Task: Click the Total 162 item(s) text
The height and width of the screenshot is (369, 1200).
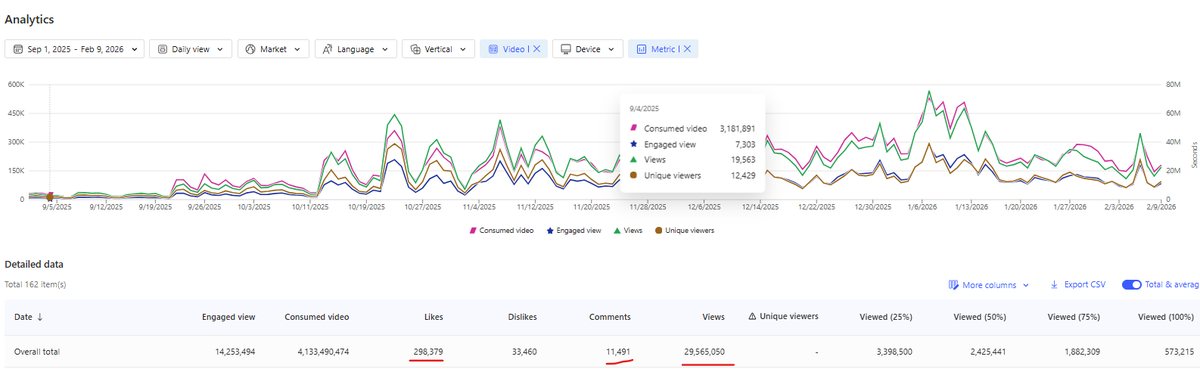Action: [x=35, y=284]
